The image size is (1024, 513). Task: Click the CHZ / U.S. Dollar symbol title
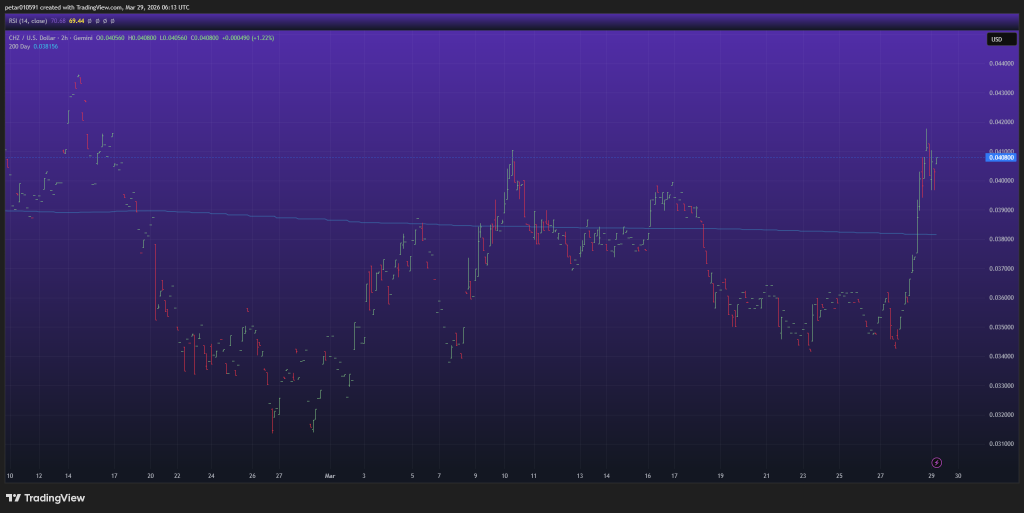pyautogui.click(x=36, y=37)
